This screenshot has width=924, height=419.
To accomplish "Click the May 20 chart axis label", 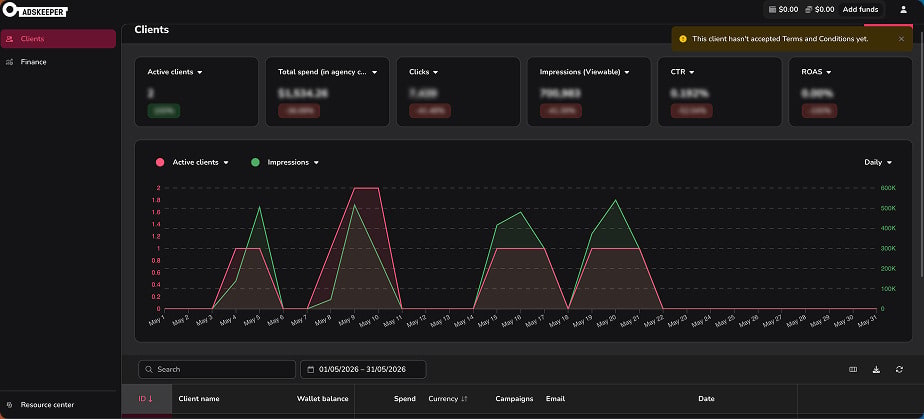I will 608,321.
